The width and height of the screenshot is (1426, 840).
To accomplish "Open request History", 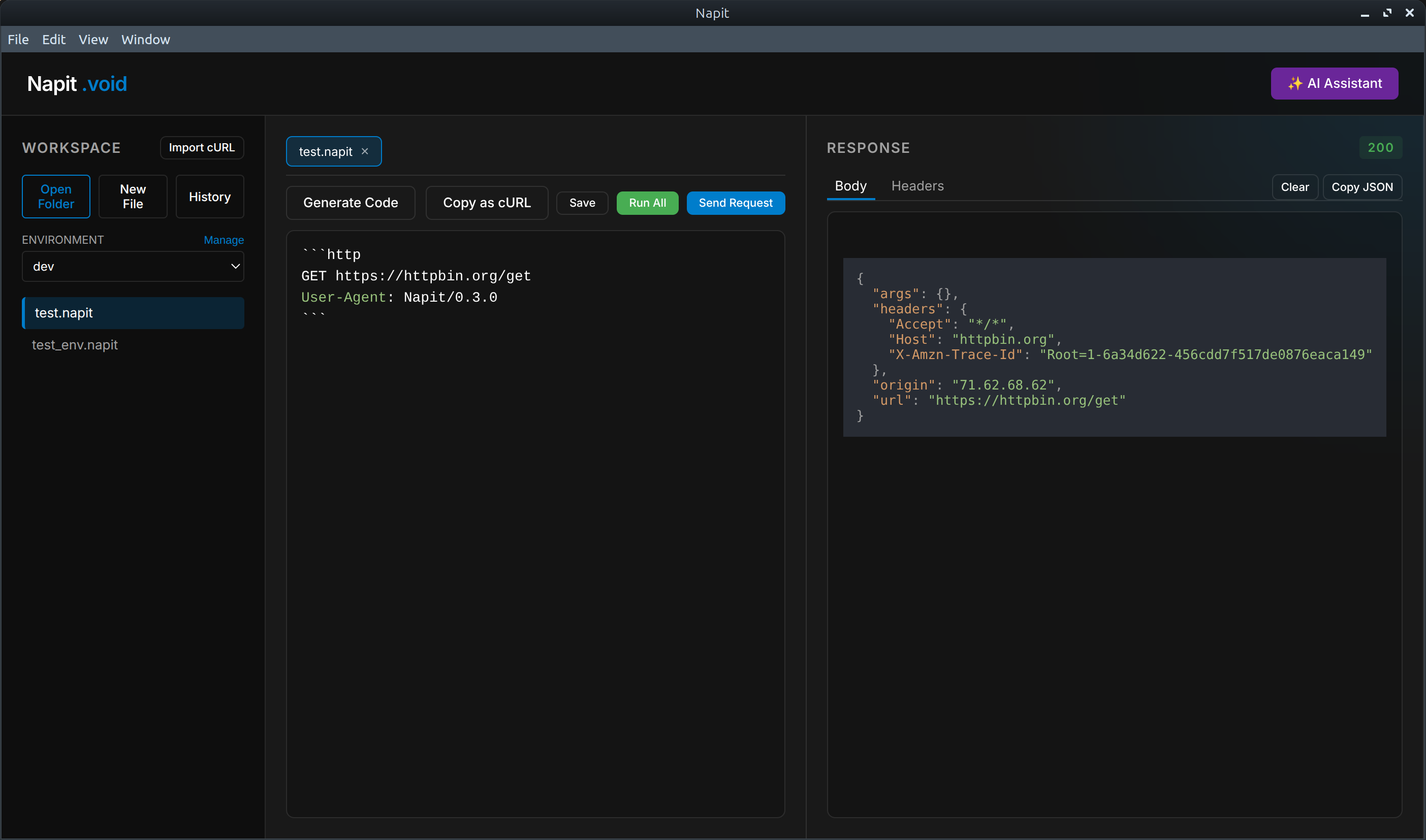I will 209,197.
